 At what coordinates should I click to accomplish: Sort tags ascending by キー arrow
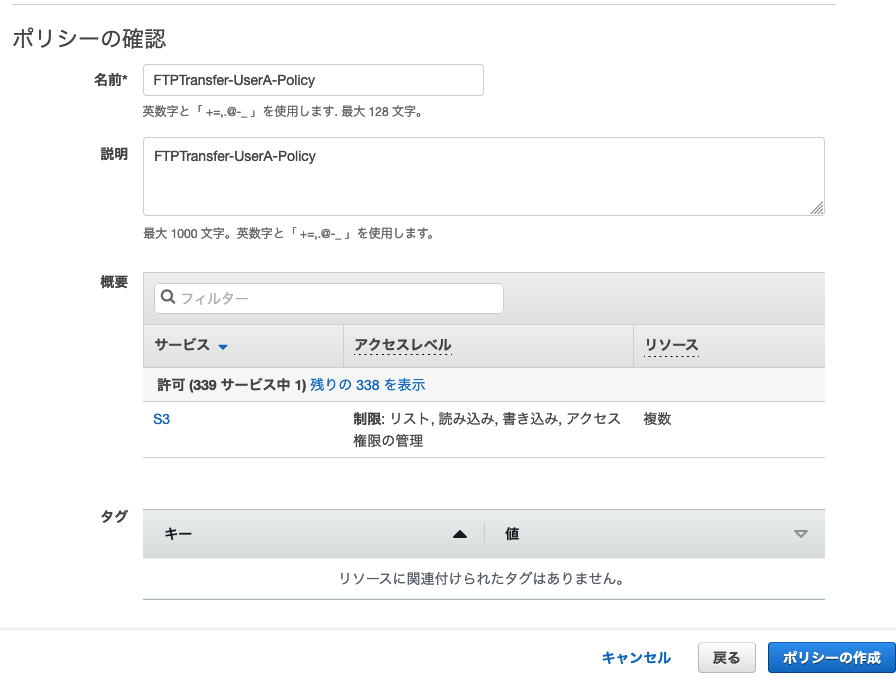(x=459, y=534)
